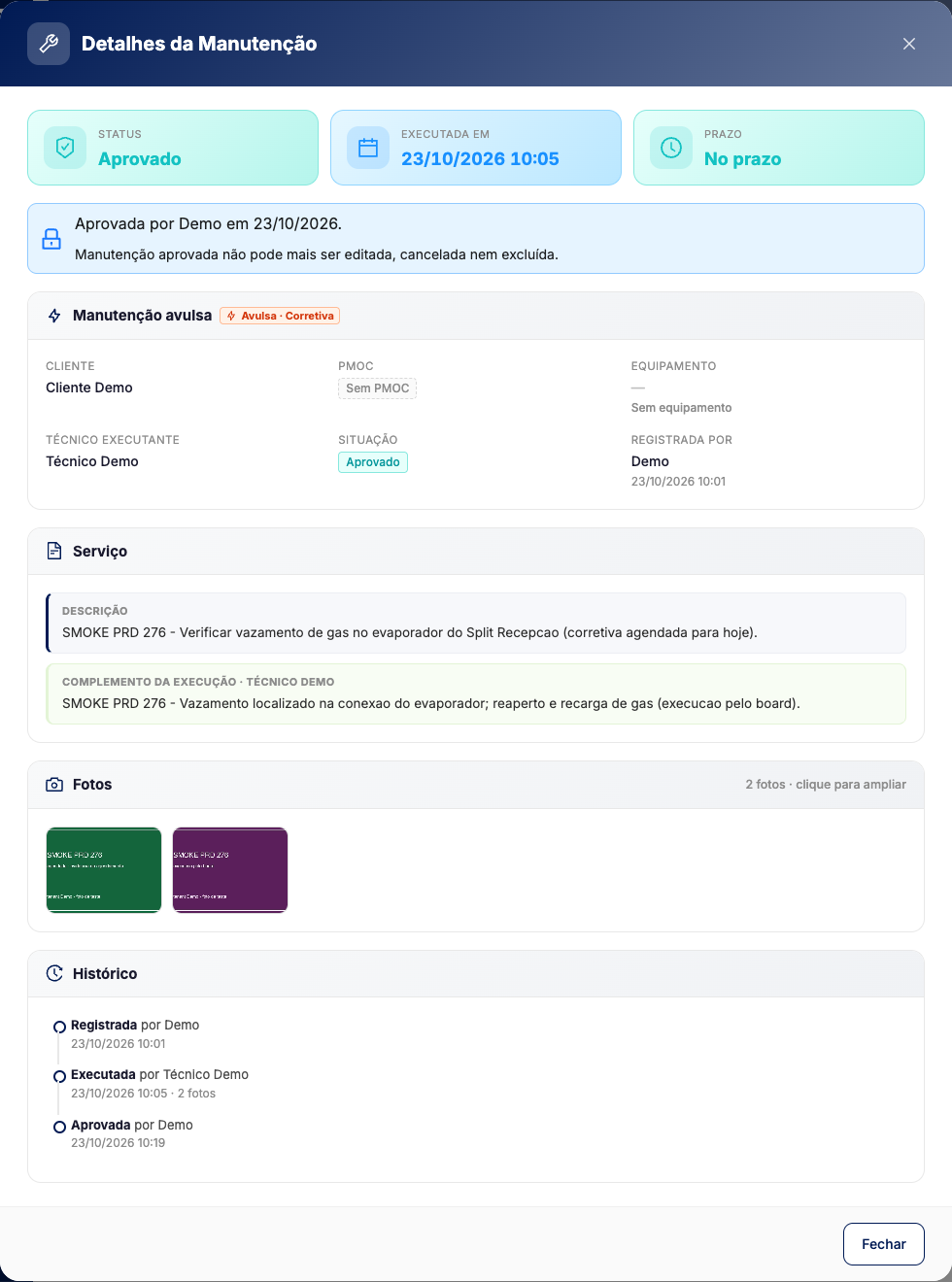952x1282 pixels.
Task: Click the Fotos section heading
Action: (x=92, y=785)
